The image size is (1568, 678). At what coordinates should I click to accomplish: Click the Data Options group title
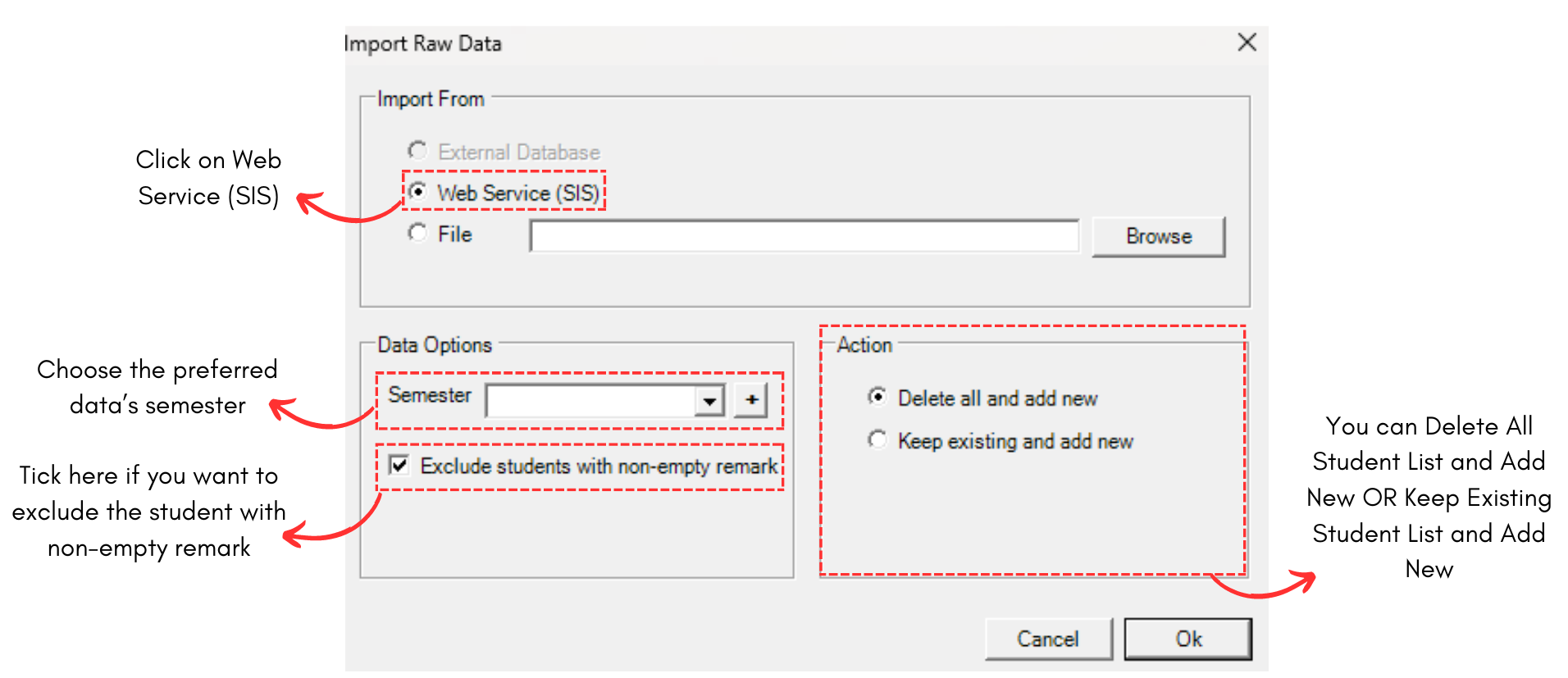[x=434, y=345]
